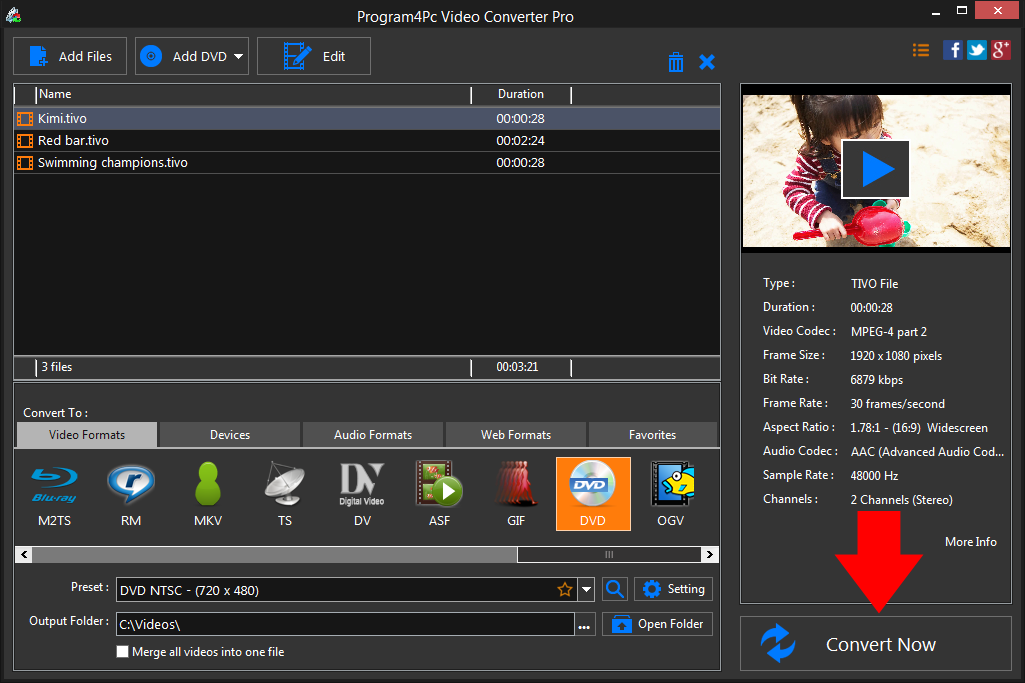
Task: Click the format scrollbar left arrow
Action: (x=24, y=555)
